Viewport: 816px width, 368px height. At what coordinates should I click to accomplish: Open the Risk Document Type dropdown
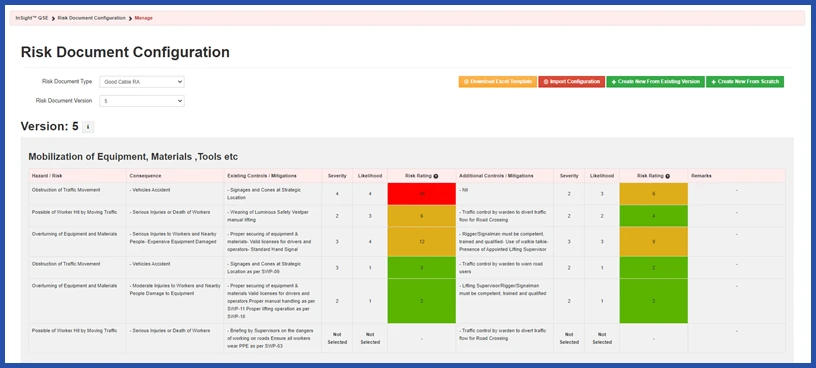142,82
